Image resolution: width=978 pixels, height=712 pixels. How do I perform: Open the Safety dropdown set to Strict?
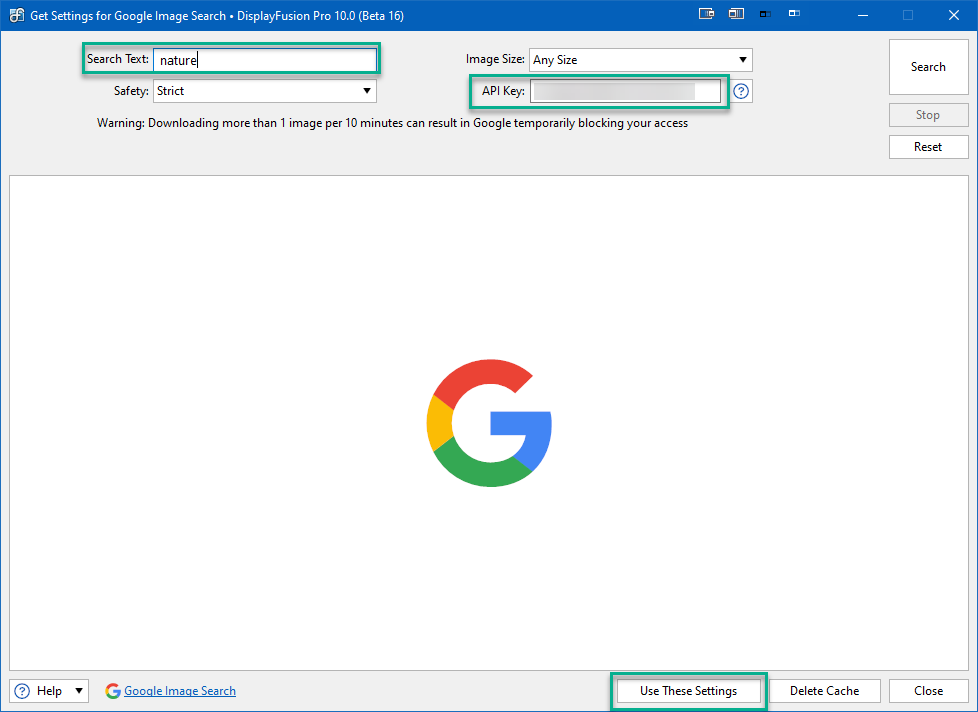tap(264, 91)
